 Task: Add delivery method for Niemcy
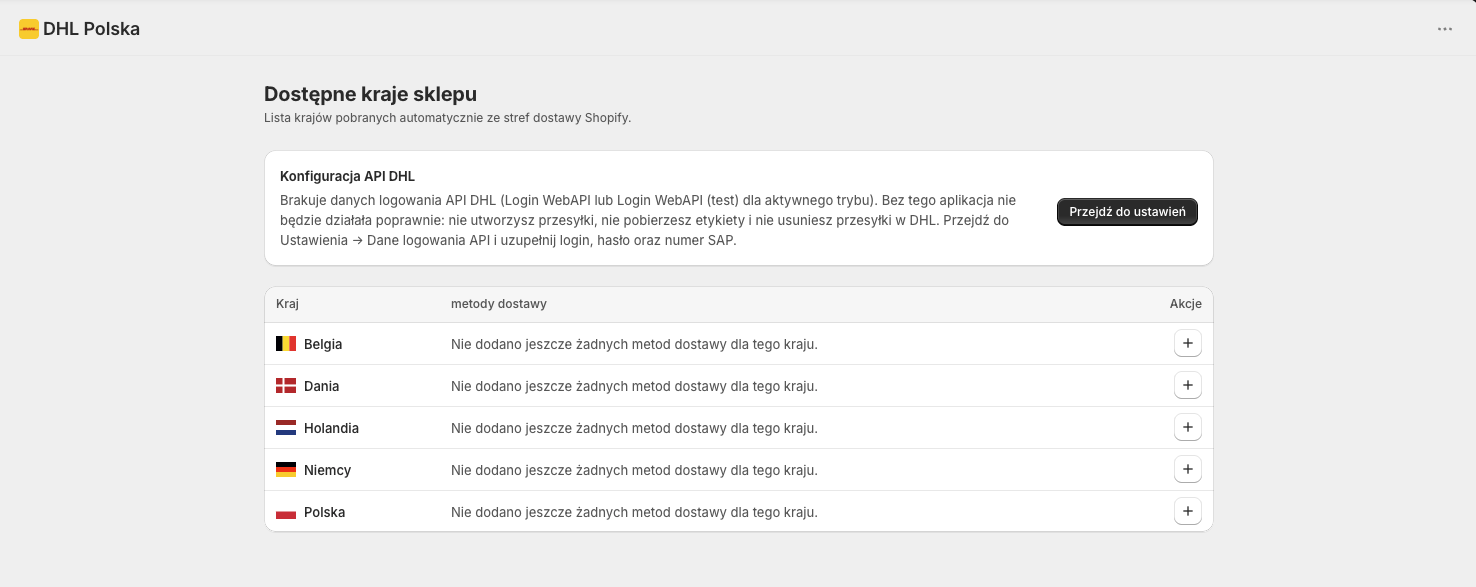click(1187, 470)
